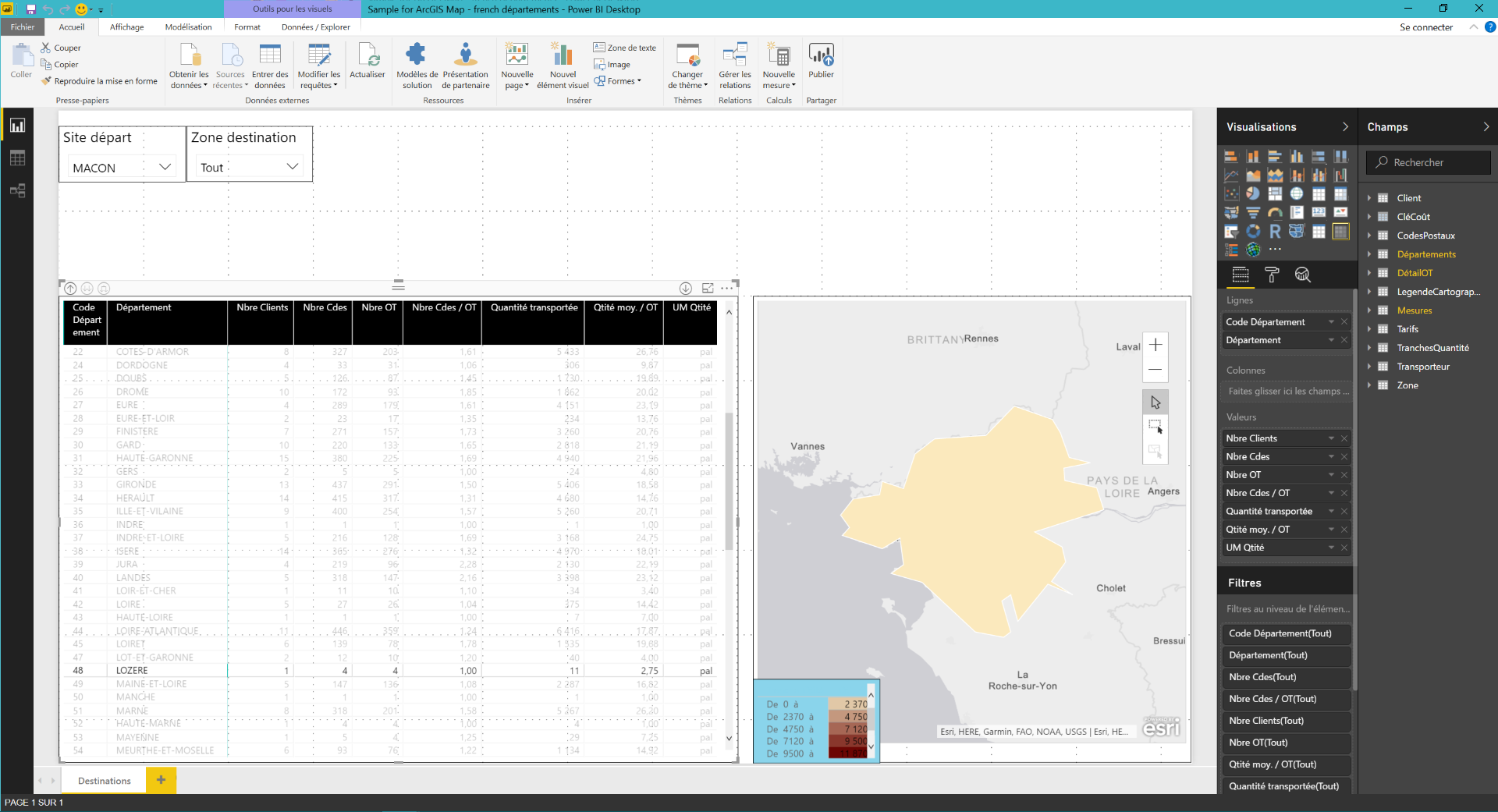Open the Fichier menu
Image resolution: width=1498 pixels, height=812 pixels.
point(23,27)
